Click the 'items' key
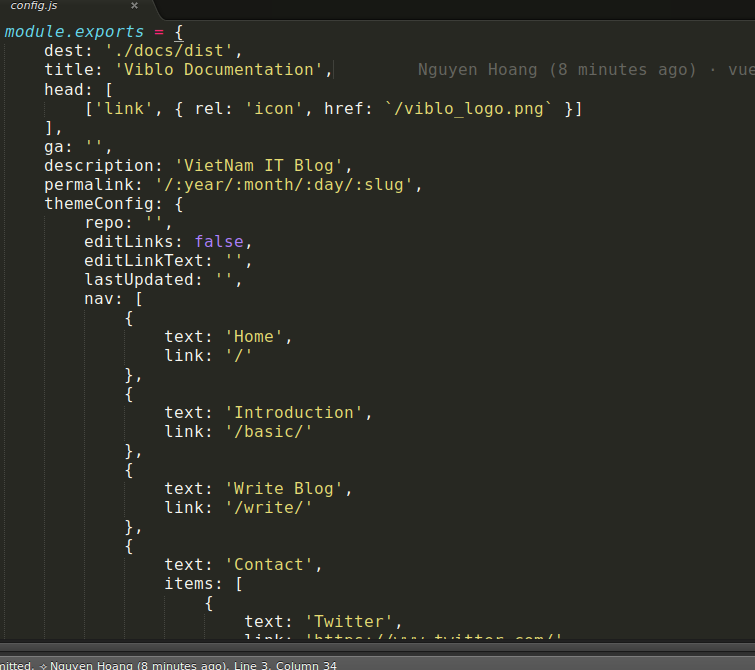 [x=188, y=584]
